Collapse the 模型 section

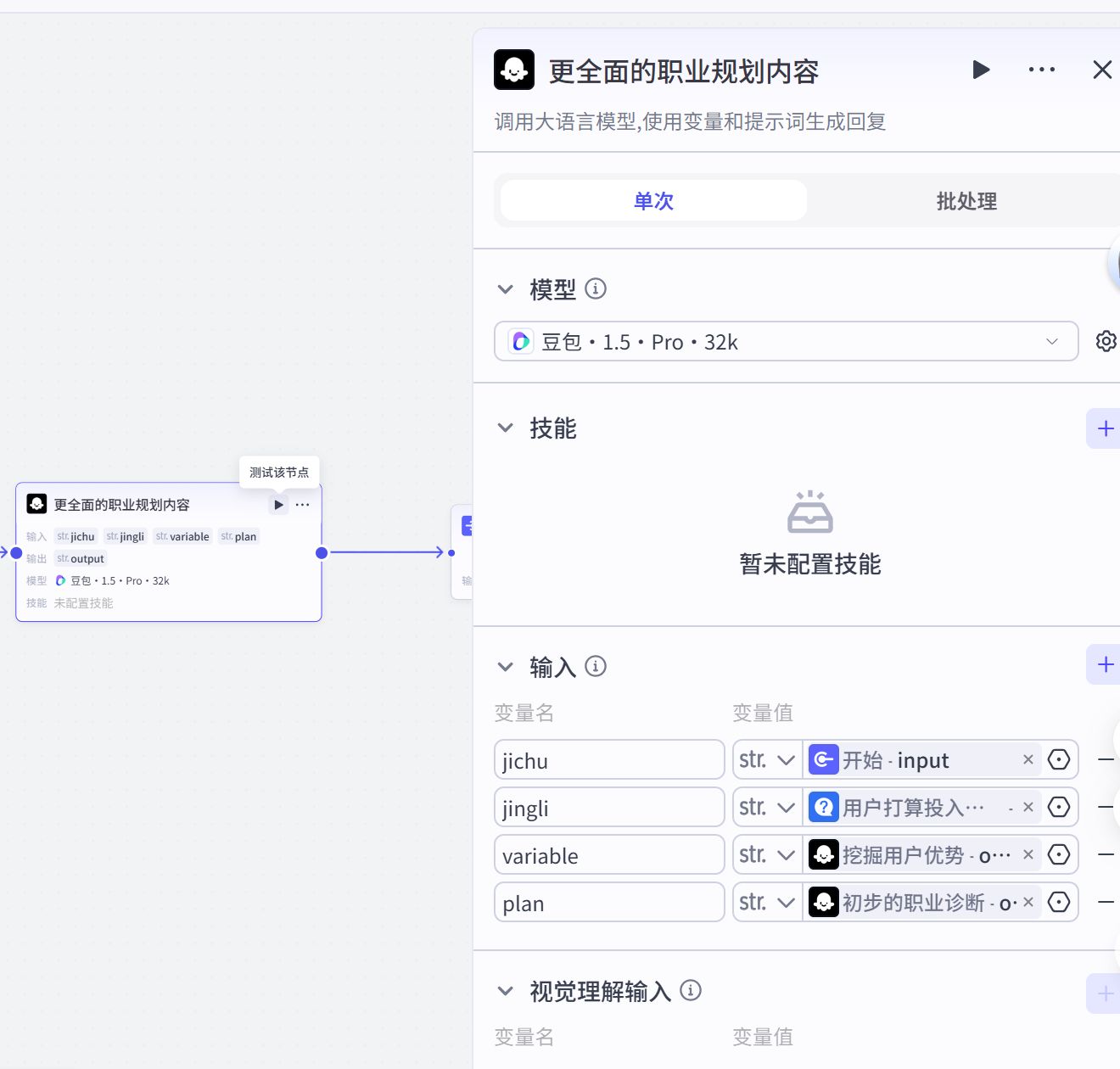(x=506, y=289)
